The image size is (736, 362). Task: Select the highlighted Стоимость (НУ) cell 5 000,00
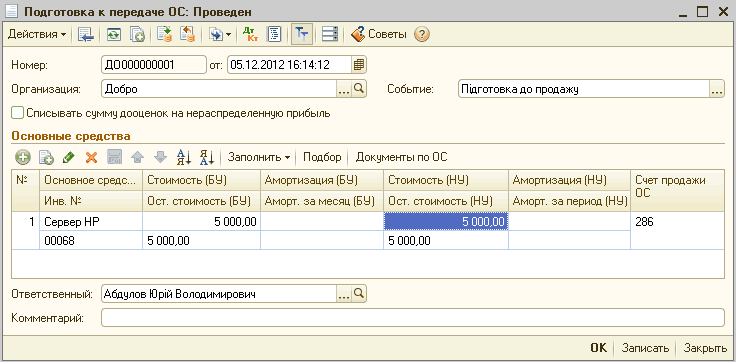(x=445, y=222)
